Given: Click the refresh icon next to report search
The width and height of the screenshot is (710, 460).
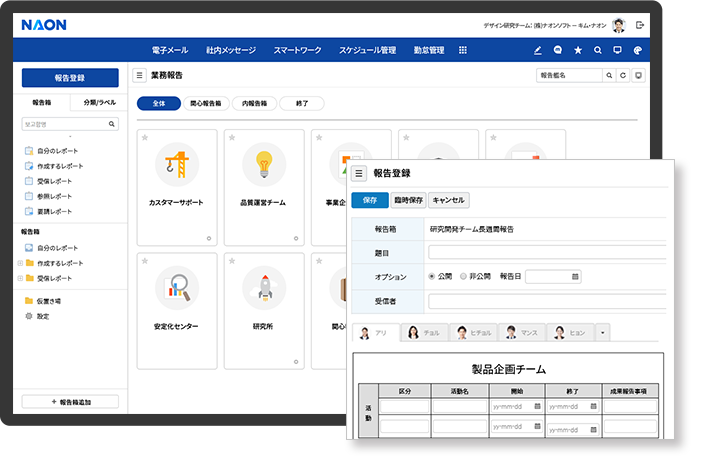Looking at the screenshot, I should pyautogui.click(x=623, y=75).
